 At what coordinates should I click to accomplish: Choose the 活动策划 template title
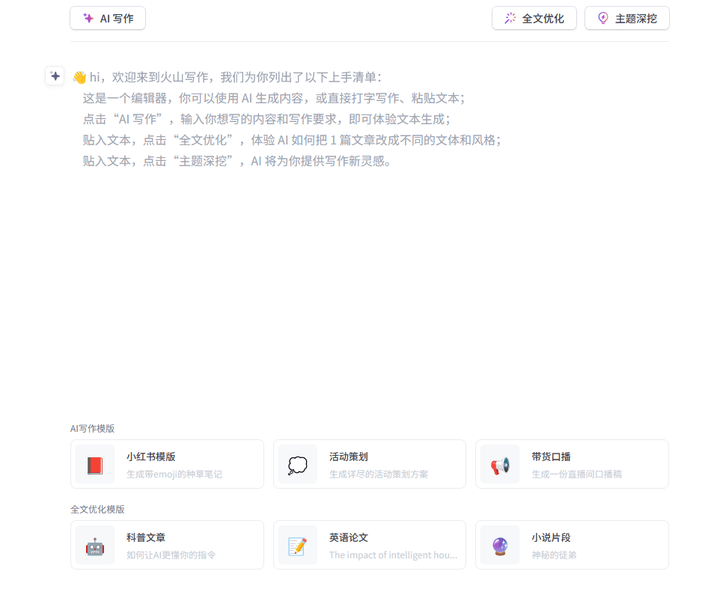pyautogui.click(x=348, y=457)
